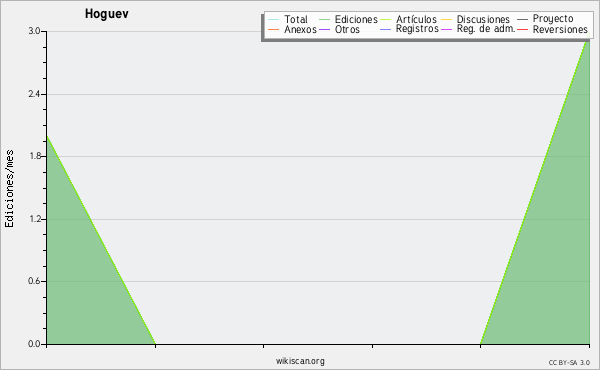This screenshot has width=600, height=370.
Task: Click the Proyecto gray legend line
Action: [522, 19]
